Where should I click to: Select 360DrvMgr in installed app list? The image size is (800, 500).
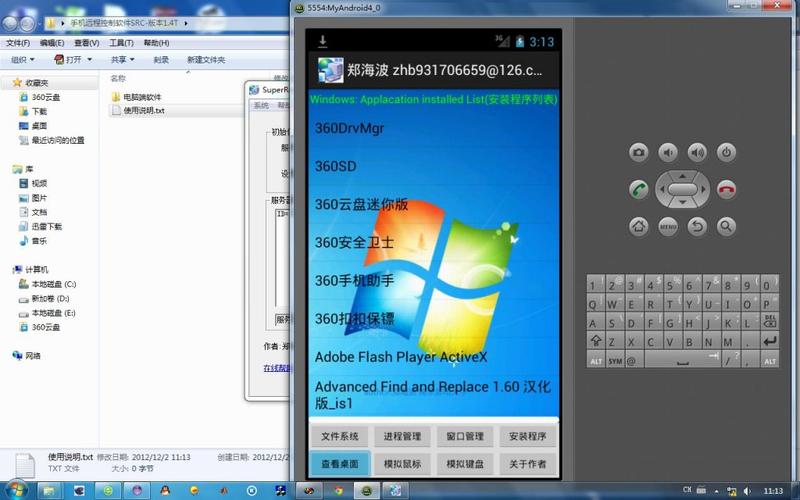point(434,128)
